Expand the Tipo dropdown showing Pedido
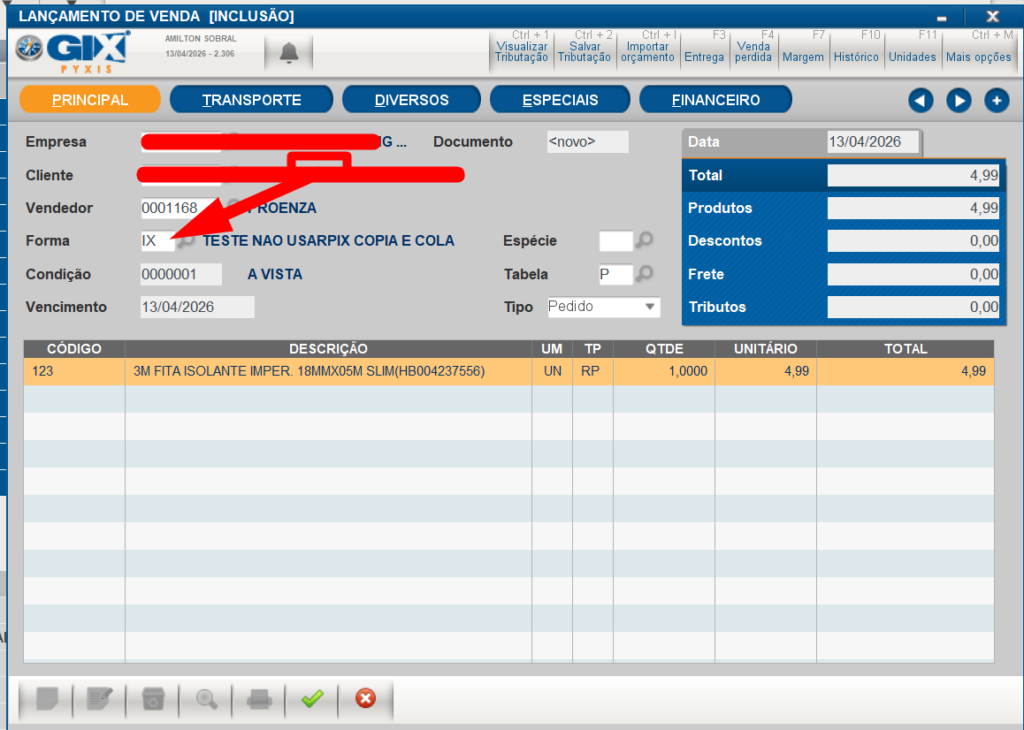 (650, 307)
